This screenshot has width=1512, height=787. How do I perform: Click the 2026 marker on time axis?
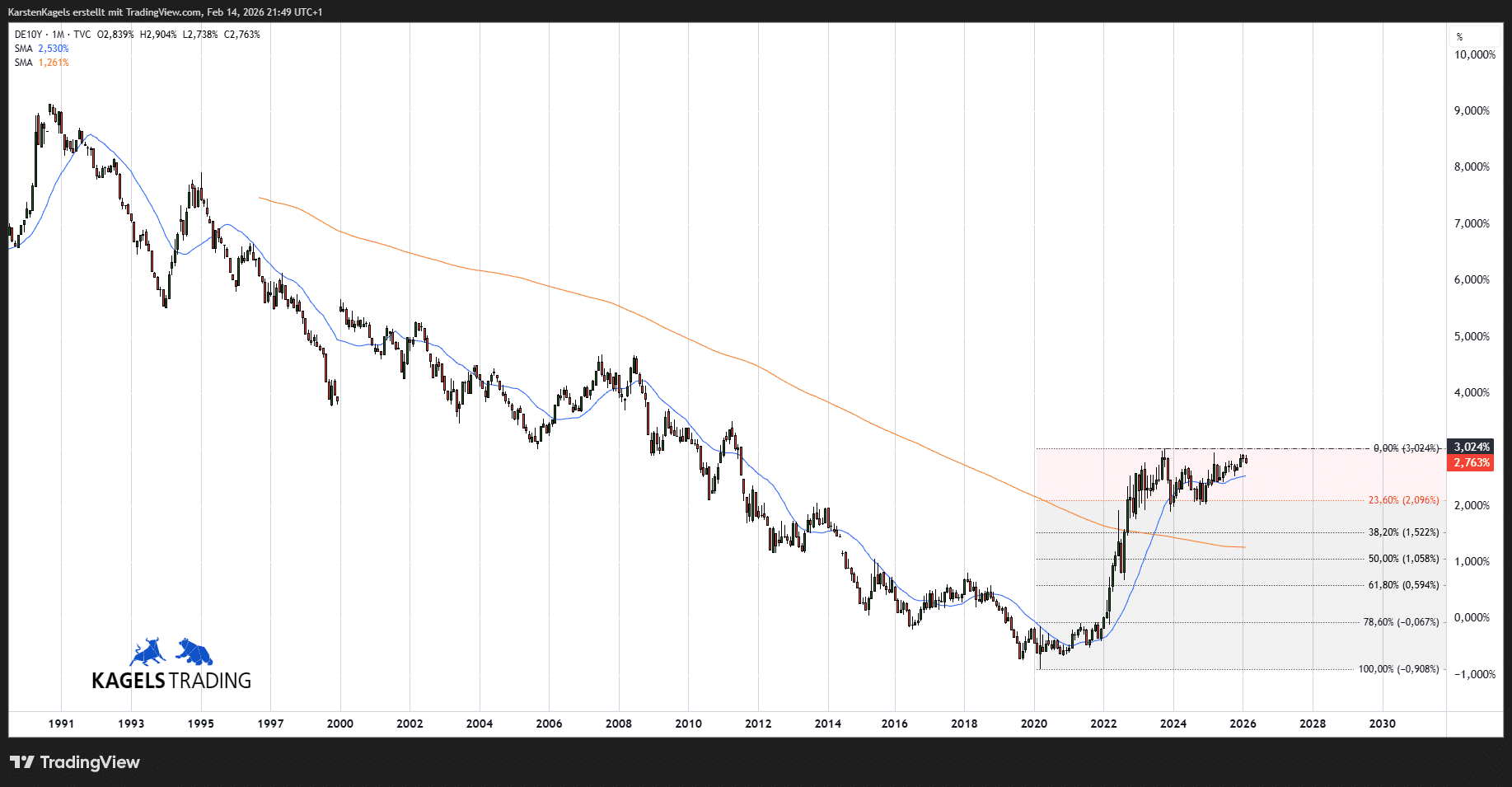coord(1243,724)
